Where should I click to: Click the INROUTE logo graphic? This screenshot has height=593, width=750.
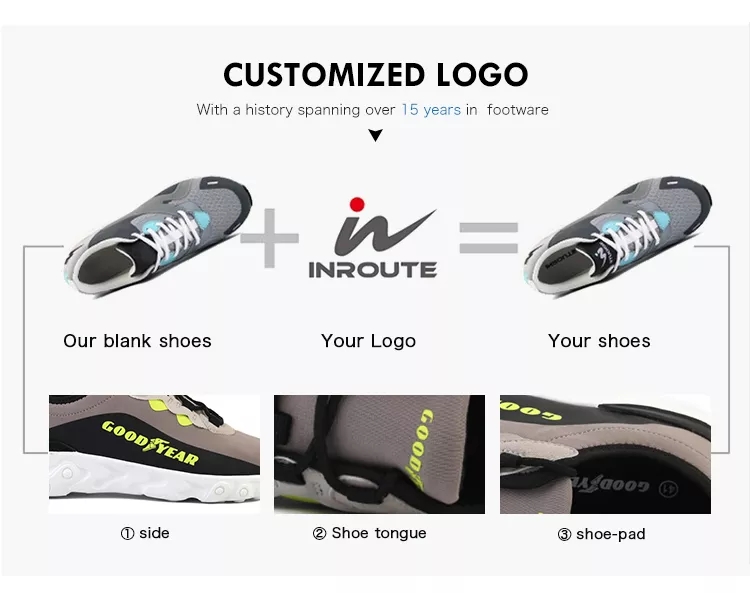point(373,238)
